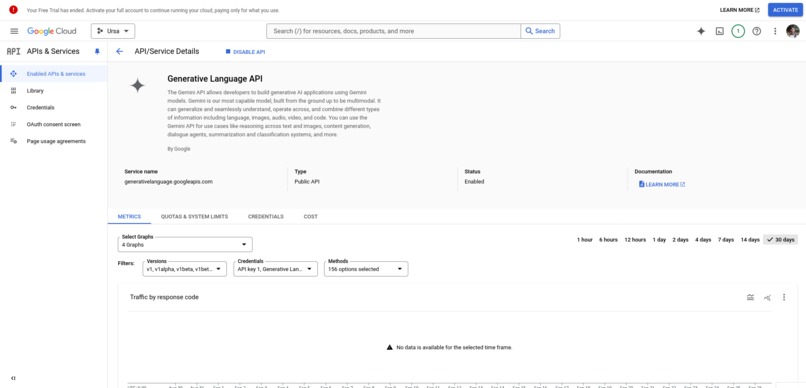This screenshot has height=388, width=806.
Task: Open Credentials in the sidebar
Action: click(53, 107)
